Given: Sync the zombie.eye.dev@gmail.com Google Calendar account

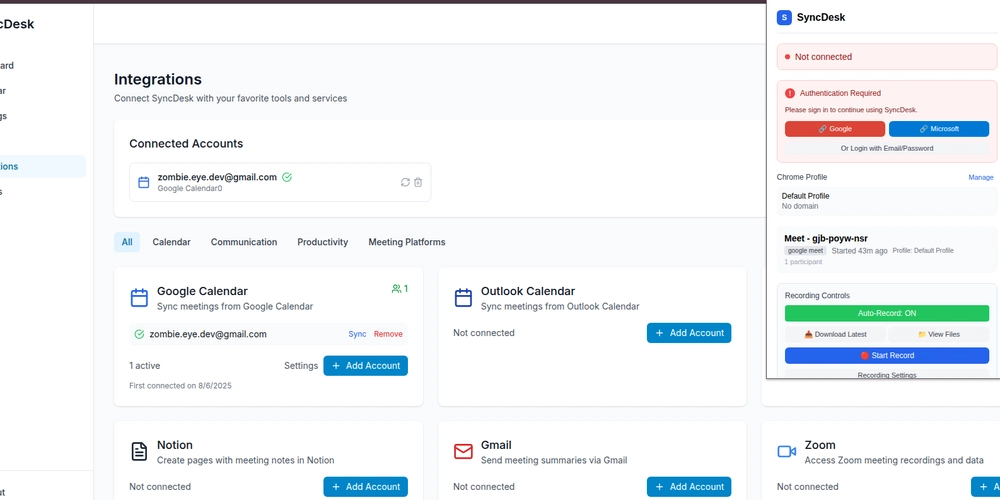Looking at the screenshot, I should click(x=357, y=334).
